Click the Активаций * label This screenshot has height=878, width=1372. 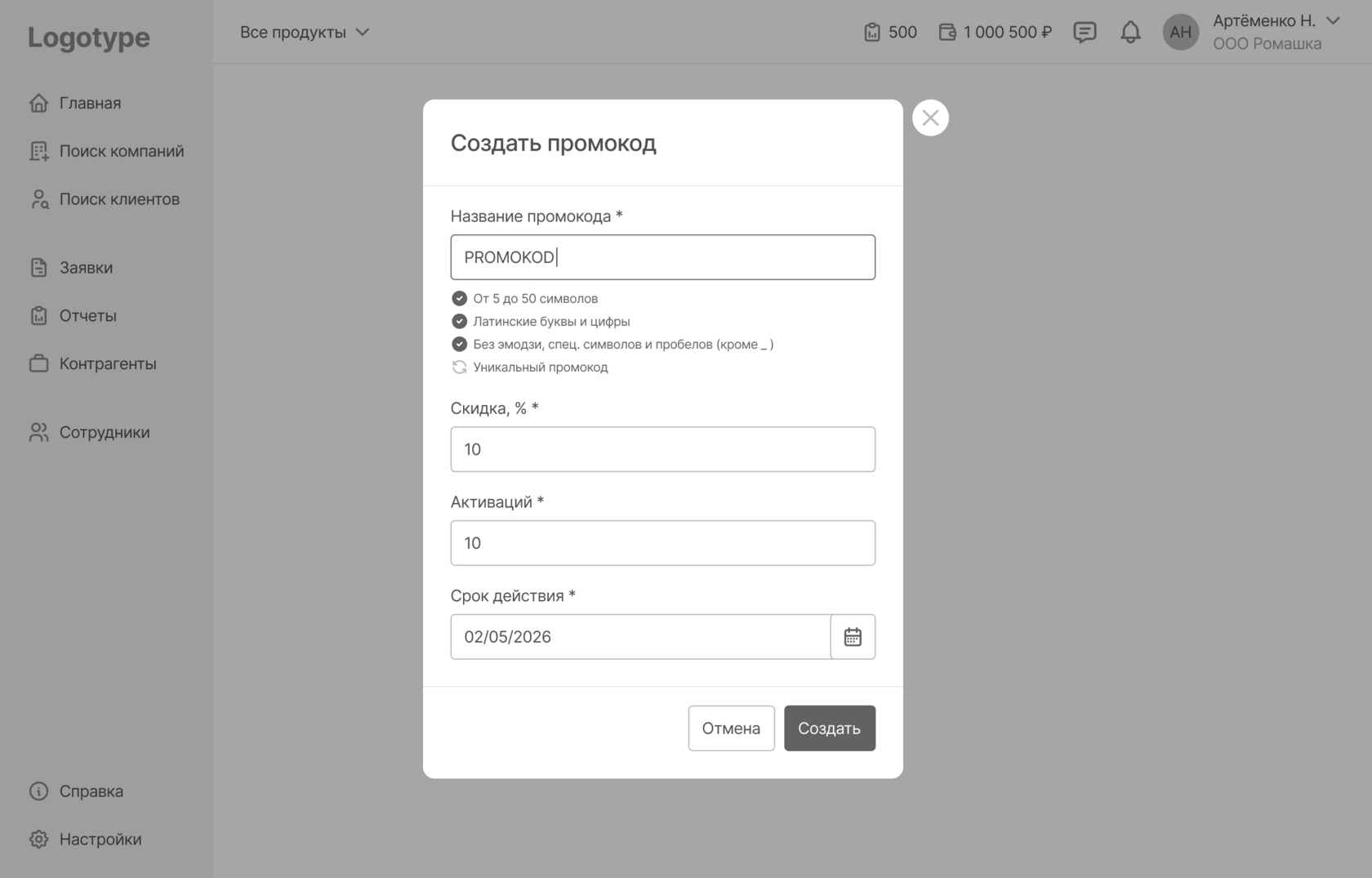click(x=497, y=502)
